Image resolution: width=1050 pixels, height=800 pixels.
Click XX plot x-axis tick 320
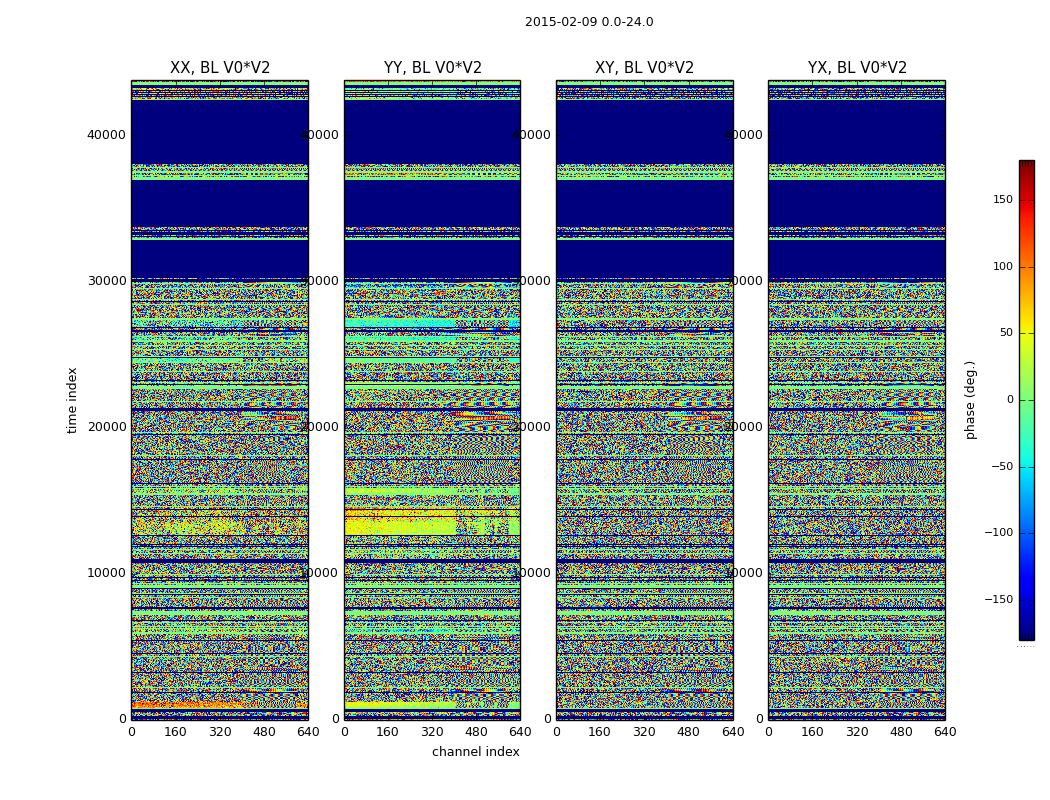tap(220, 732)
